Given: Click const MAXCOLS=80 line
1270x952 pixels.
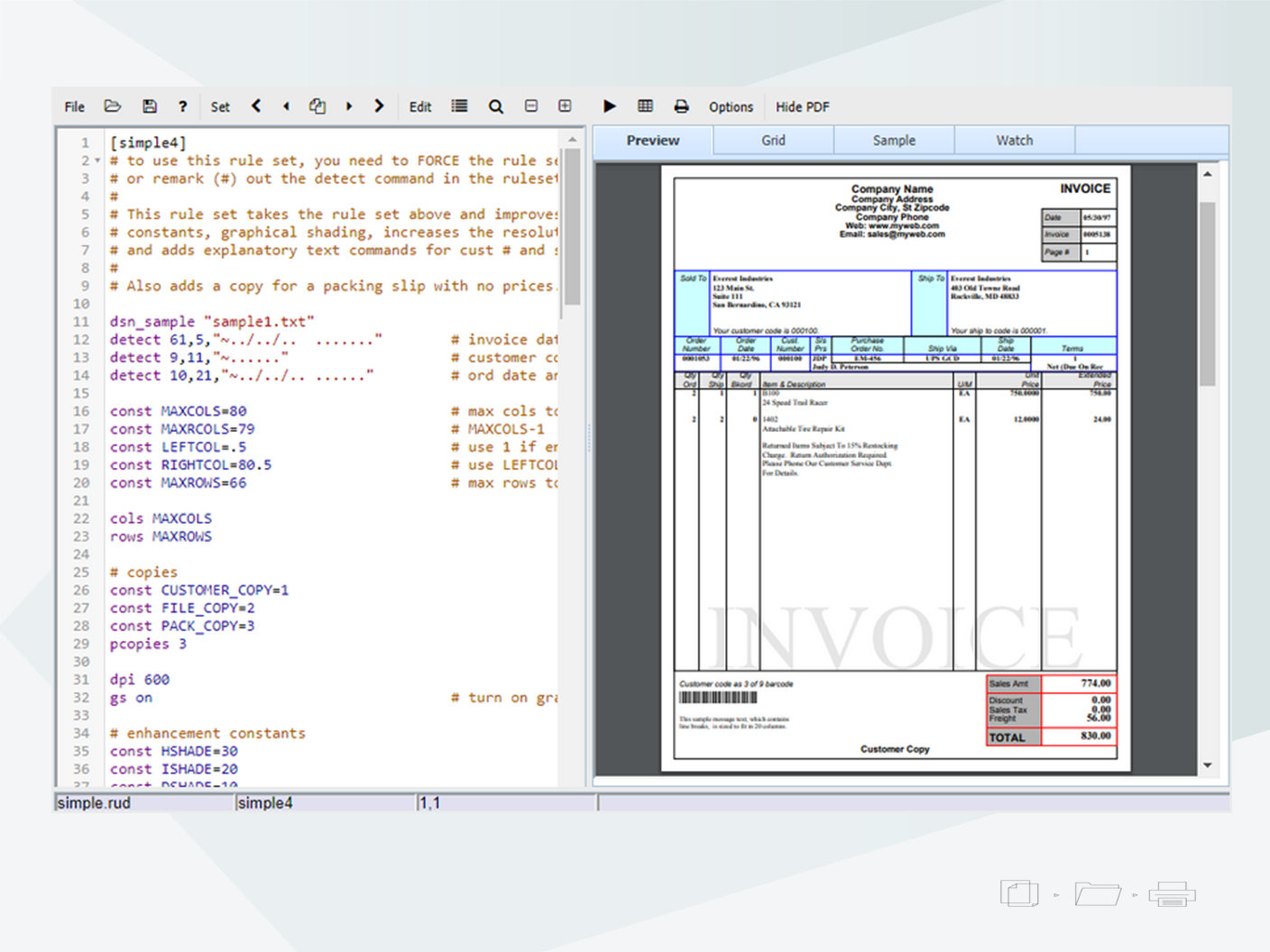Looking at the screenshot, I should [178, 411].
